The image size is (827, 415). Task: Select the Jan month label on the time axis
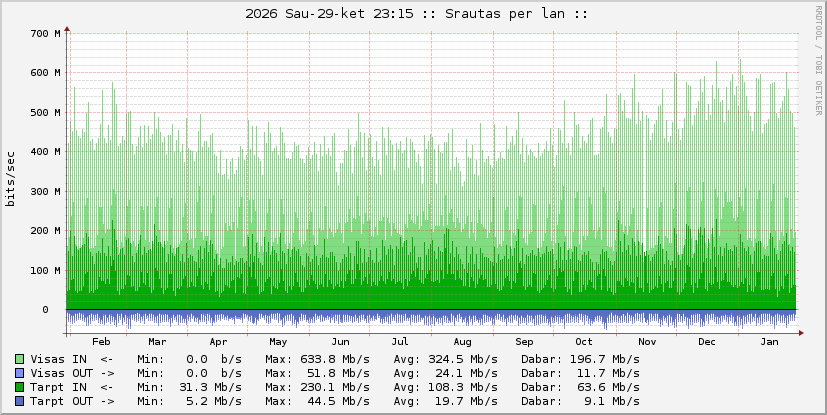pos(769,342)
